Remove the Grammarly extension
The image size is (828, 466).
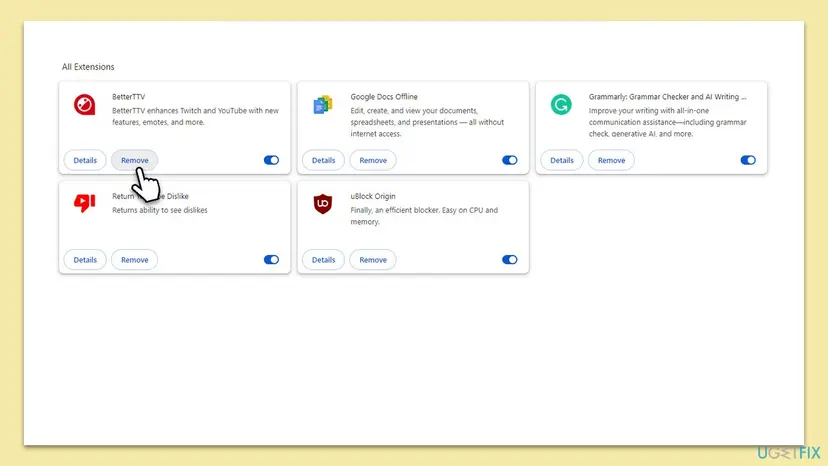(x=611, y=160)
